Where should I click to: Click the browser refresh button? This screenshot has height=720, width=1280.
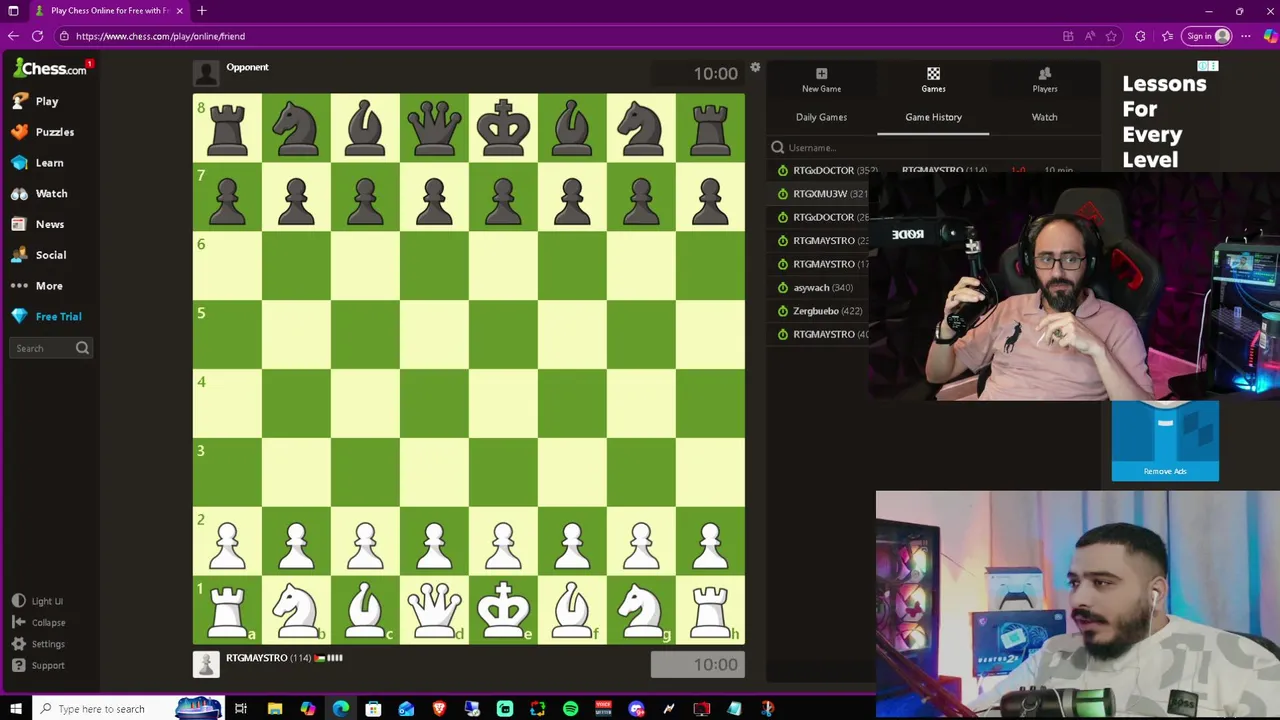coord(37,36)
